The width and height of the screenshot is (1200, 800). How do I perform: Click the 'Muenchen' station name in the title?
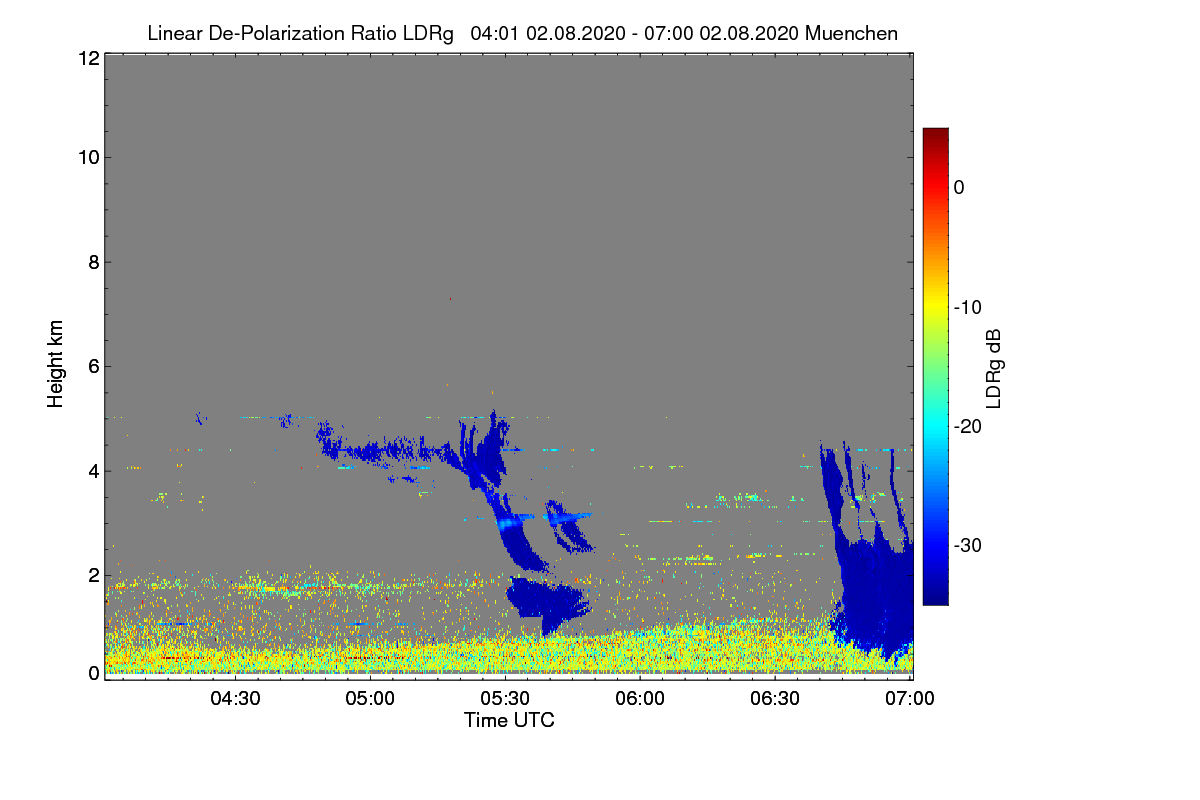tap(851, 34)
